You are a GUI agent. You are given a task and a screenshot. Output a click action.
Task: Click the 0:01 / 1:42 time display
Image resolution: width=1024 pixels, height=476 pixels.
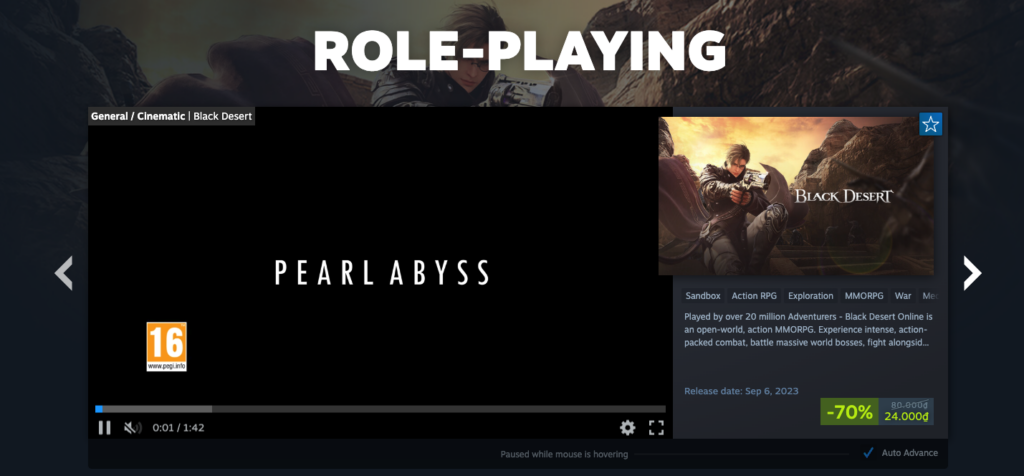pos(178,428)
